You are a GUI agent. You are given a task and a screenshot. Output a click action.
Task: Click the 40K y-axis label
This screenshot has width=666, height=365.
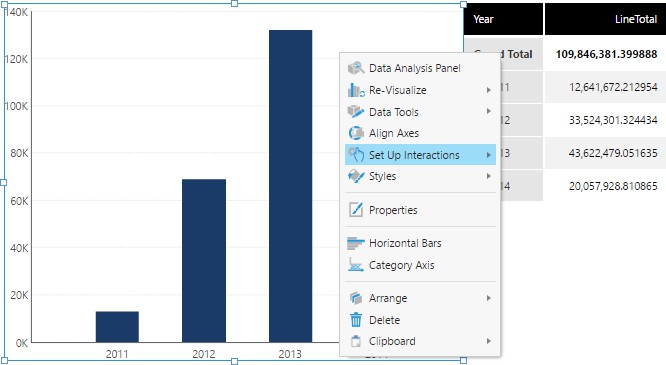19,248
